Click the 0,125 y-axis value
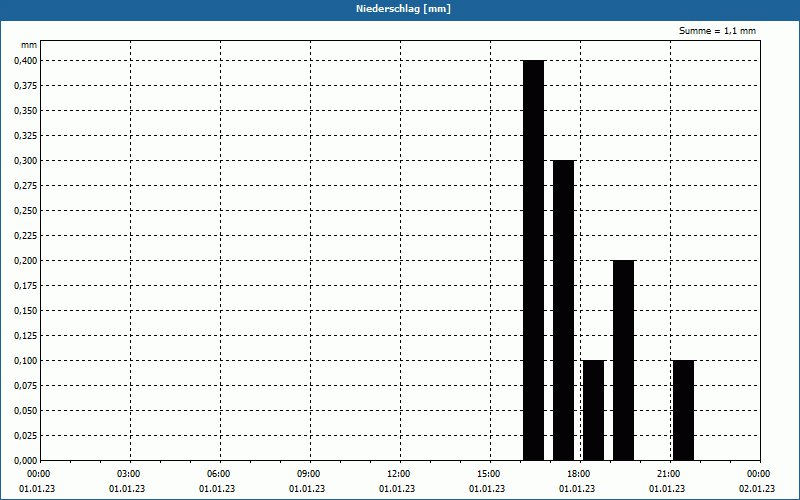The height and width of the screenshot is (500, 800). 26,336
